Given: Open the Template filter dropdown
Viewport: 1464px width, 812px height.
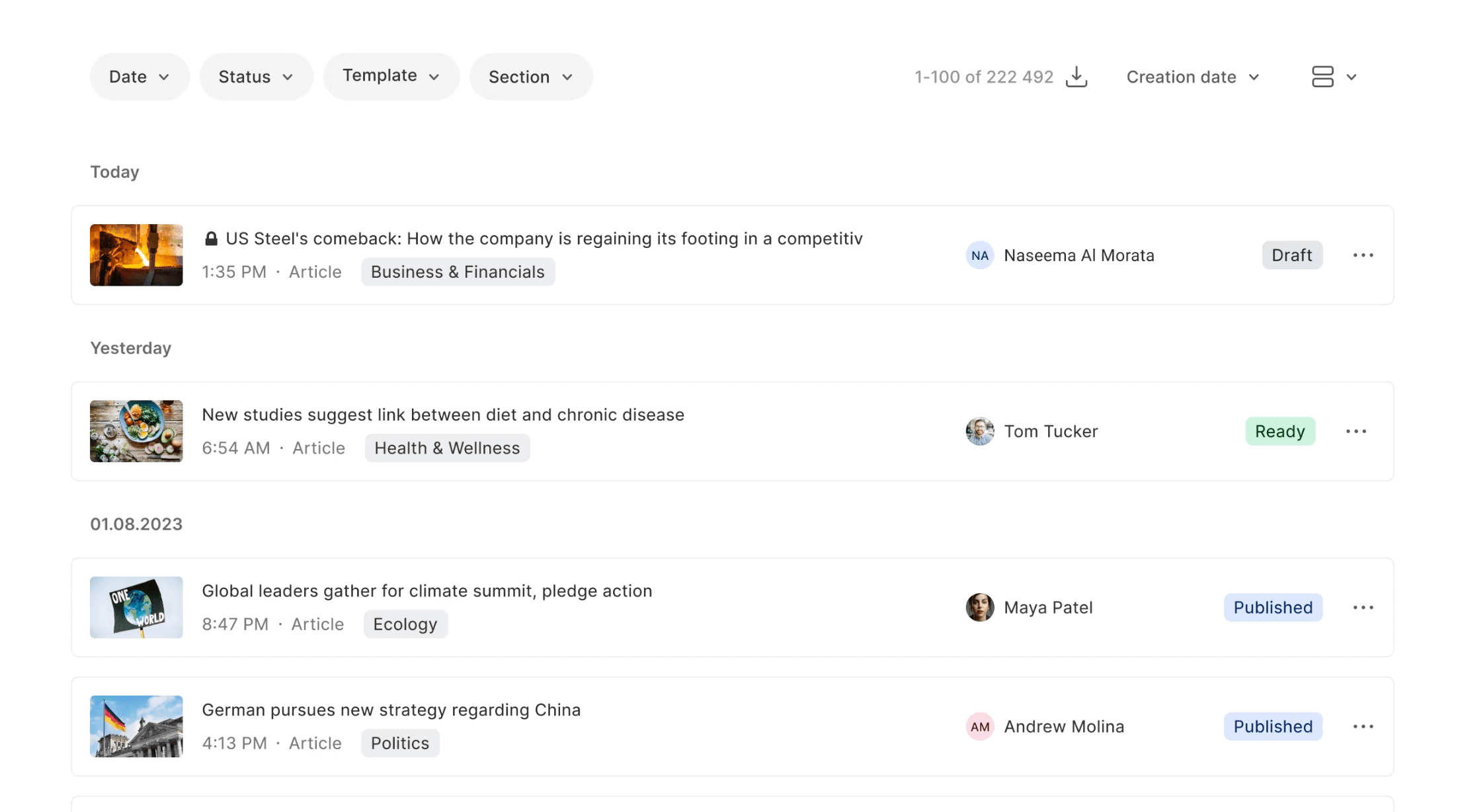Looking at the screenshot, I should (x=391, y=76).
